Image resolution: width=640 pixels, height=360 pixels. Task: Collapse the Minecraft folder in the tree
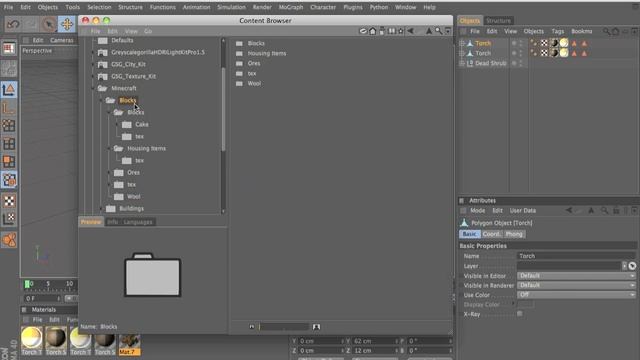pyautogui.click(x=93, y=88)
